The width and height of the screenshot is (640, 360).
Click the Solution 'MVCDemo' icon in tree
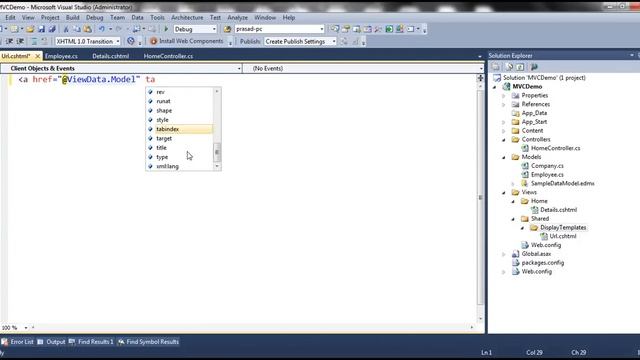click(497, 78)
